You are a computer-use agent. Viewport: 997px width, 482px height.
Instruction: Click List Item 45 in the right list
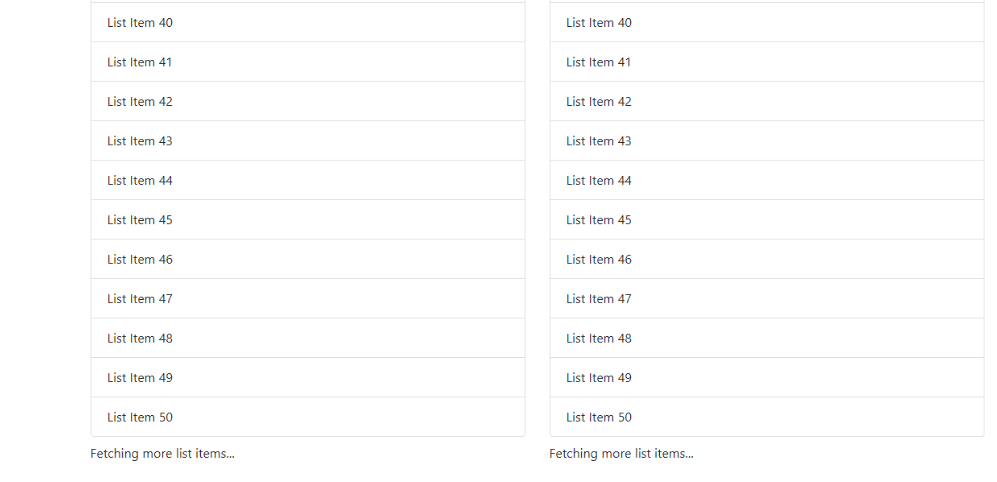(x=599, y=220)
